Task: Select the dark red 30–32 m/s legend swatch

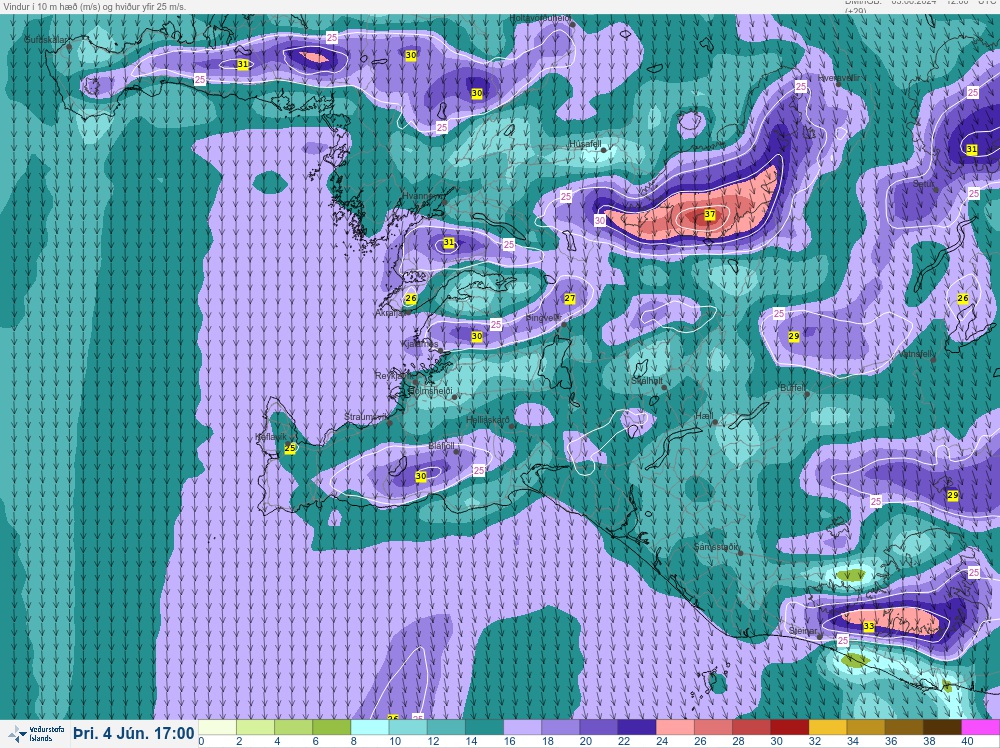Action: 790,727
